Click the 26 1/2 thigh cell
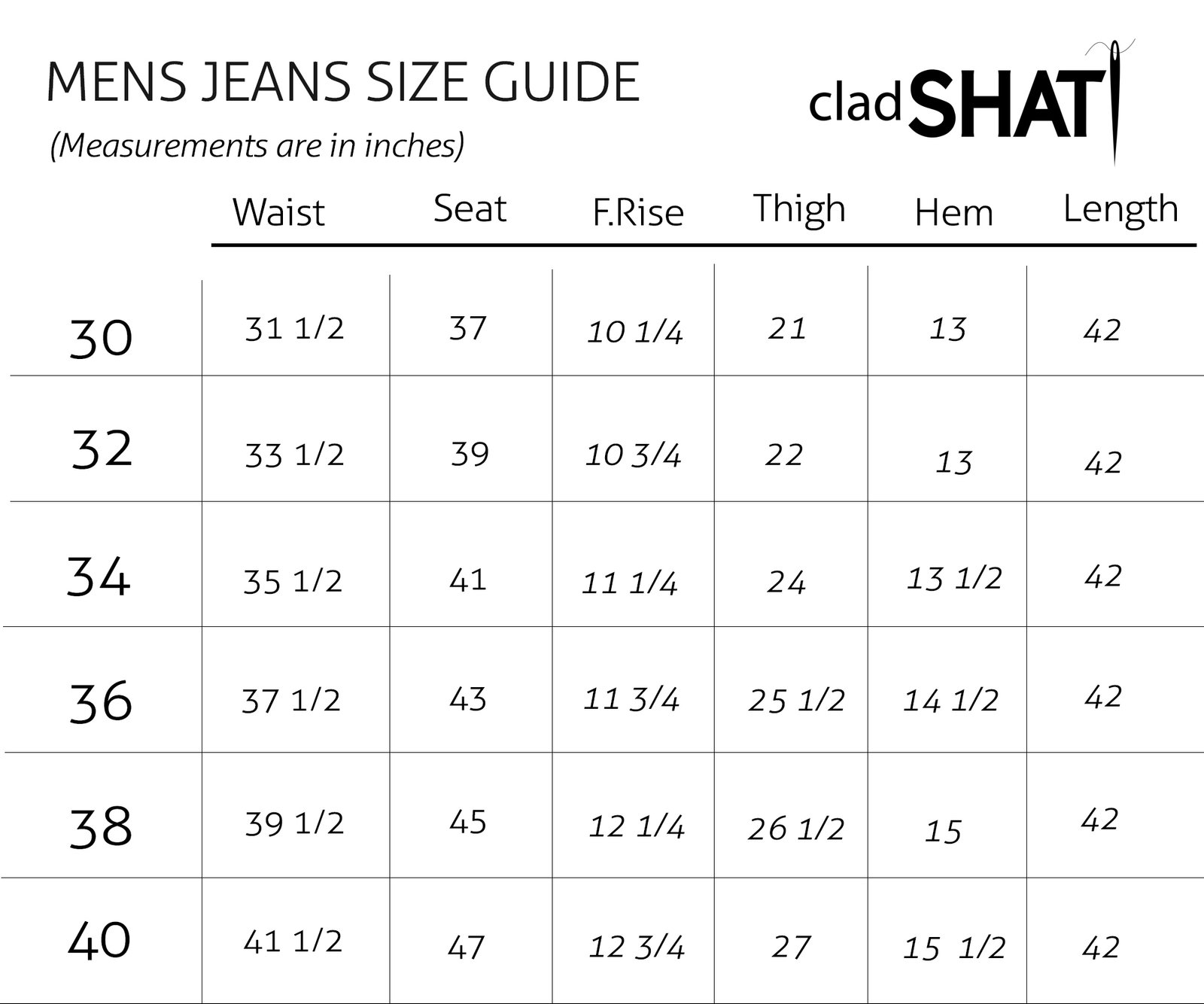Screen dimensions: 1204x1004 coord(796,829)
